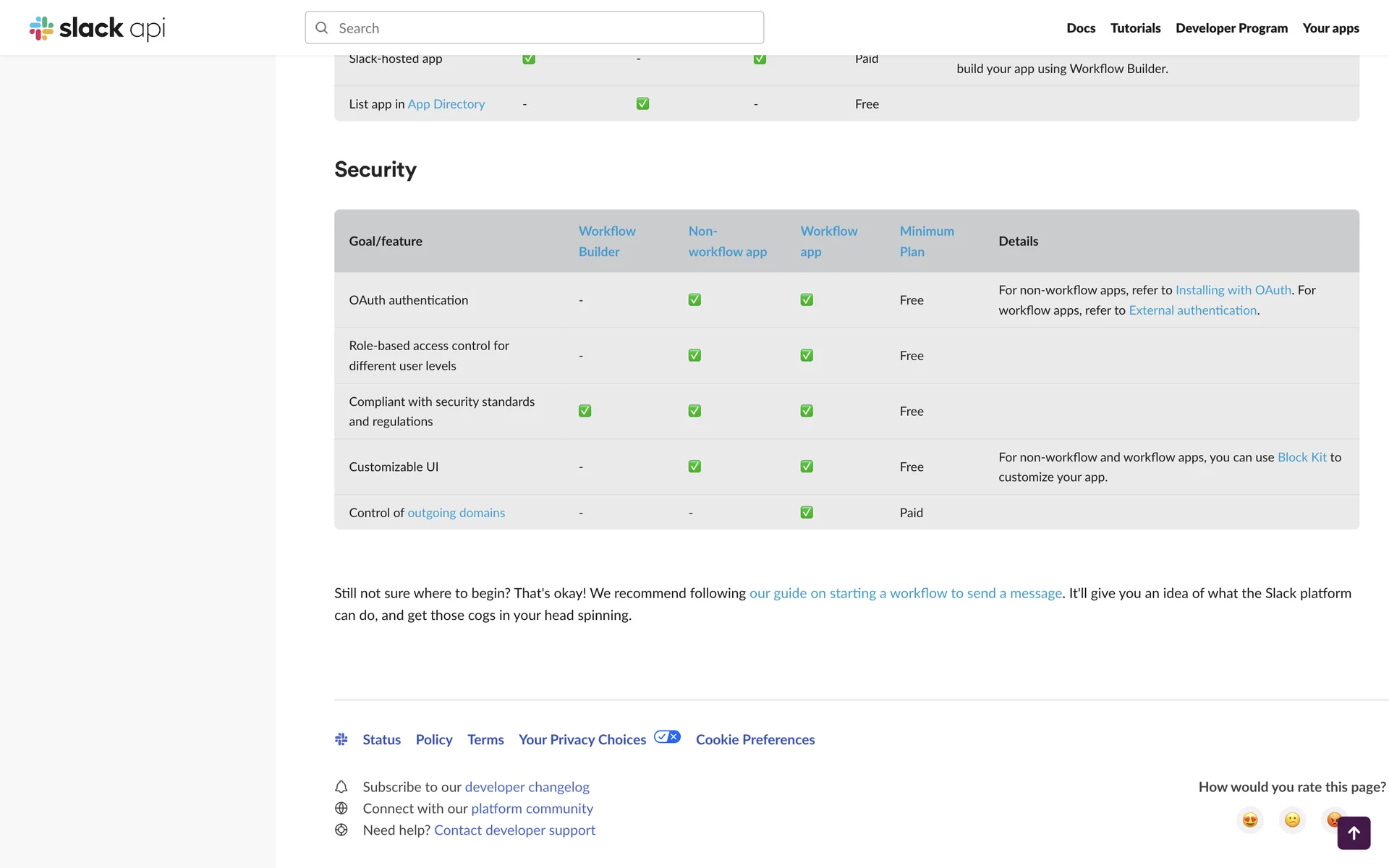The height and width of the screenshot is (868, 1389).
Task: Open the Tutorials menu item
Action: (x=1135, y=28)
